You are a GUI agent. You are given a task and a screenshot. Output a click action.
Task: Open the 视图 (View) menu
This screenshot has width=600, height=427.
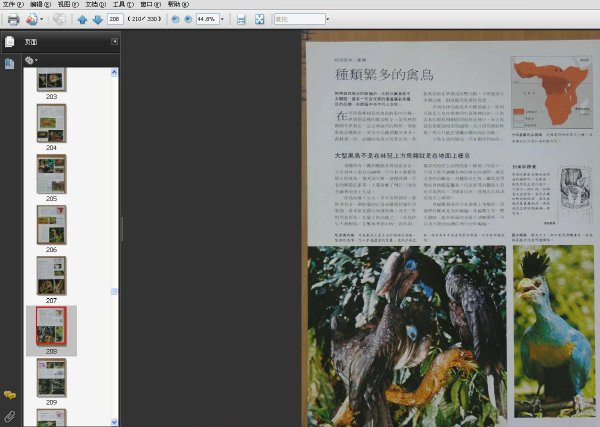click(x=68, y=4)
